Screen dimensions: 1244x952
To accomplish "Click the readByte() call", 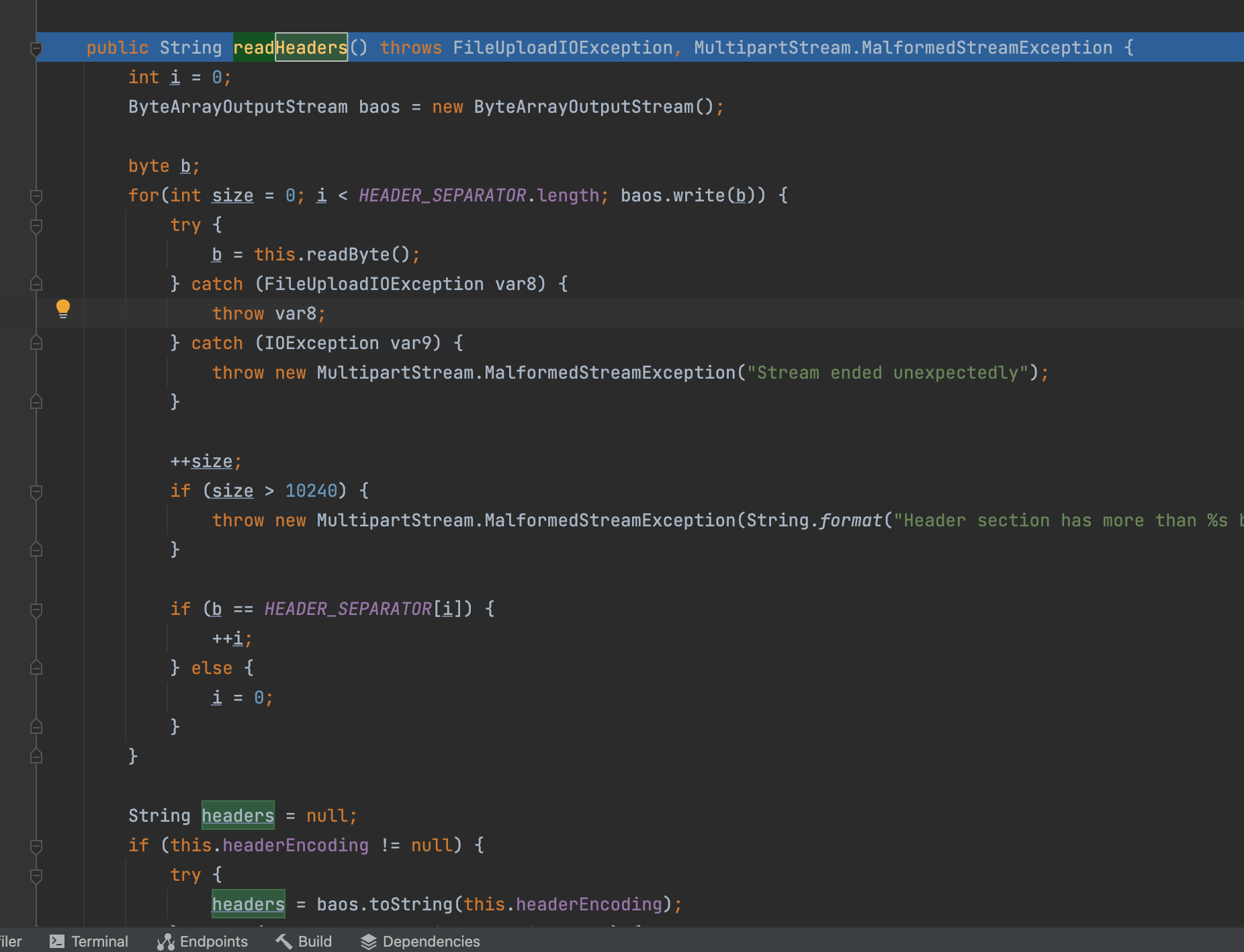I will (357, 254).
